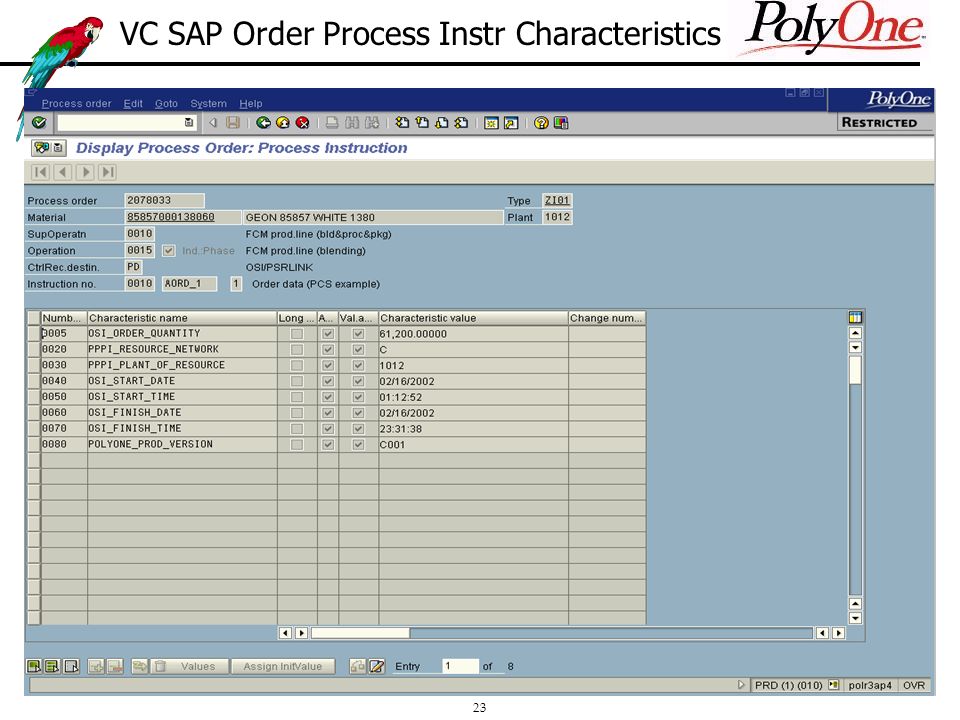The image size is (960, 720).
Task: Click the Find Next binoculars icon
Action: pyautogui.click(x=372, y=123)
